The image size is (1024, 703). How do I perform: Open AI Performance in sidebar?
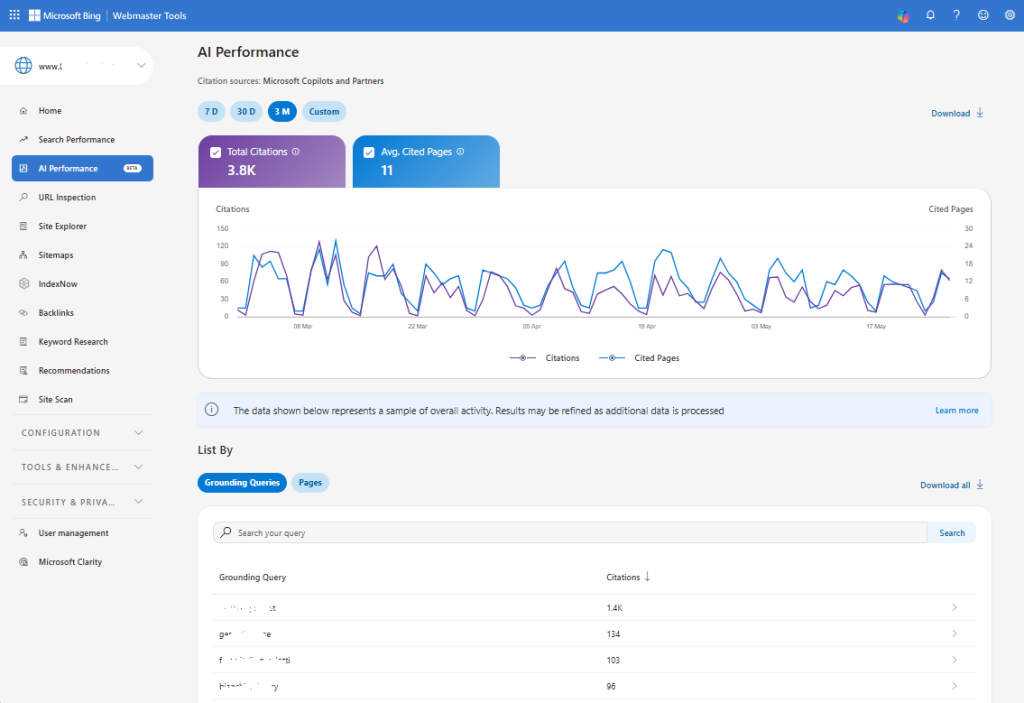click(x=82, y=169)
